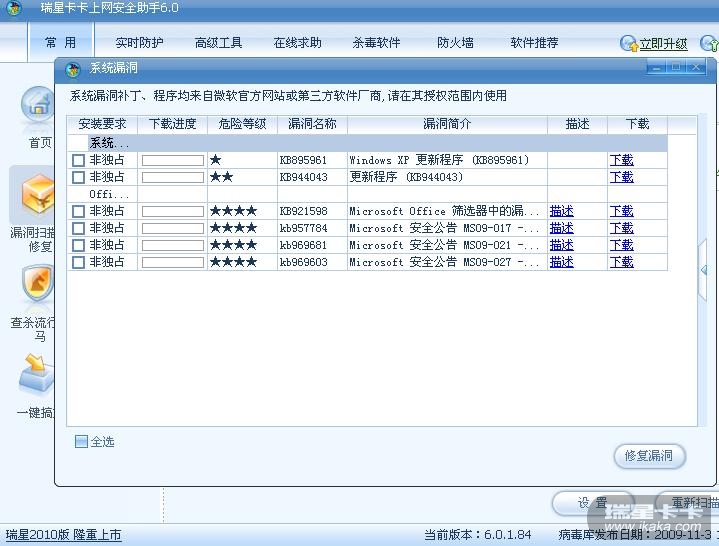The image size is (719, 546).
Task: Click the 系统漏洞 dialog title icon
Action: (73, 69)
